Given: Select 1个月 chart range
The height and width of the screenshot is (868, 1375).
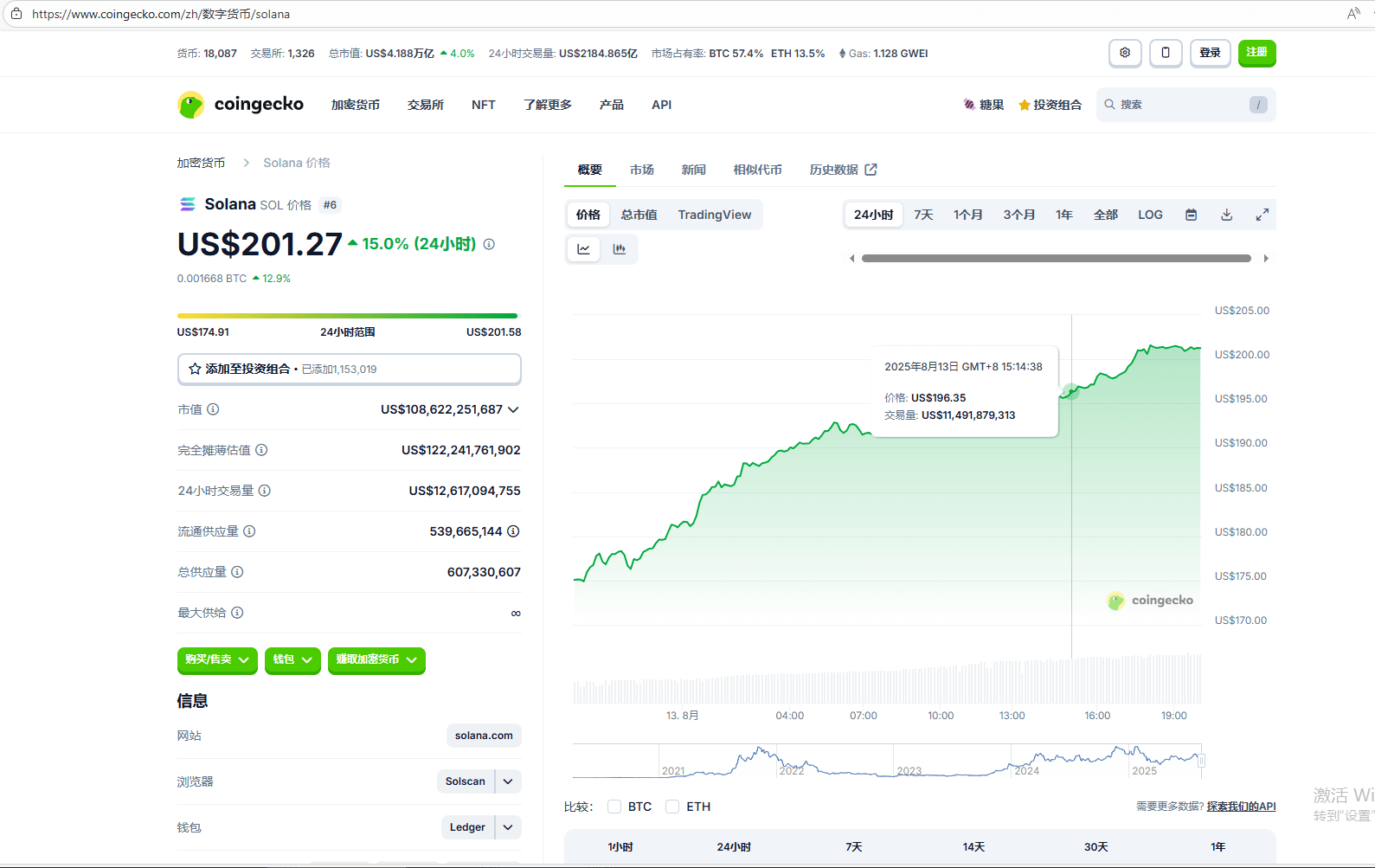Looking at the screenshot, I should tap(968, 215).
